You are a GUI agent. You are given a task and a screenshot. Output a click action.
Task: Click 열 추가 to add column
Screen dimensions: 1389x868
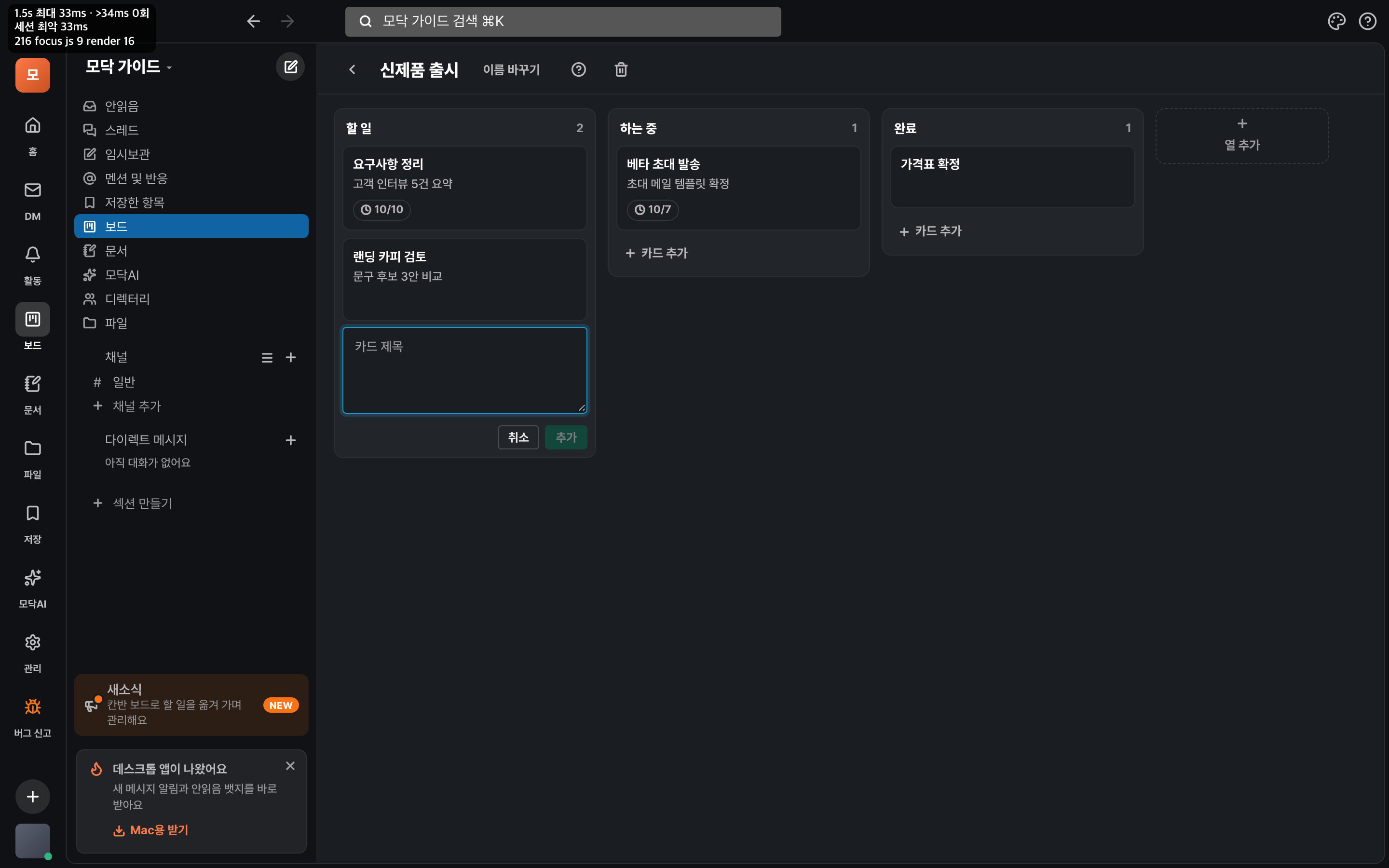pyautogui.click(x=1242, y=136)
